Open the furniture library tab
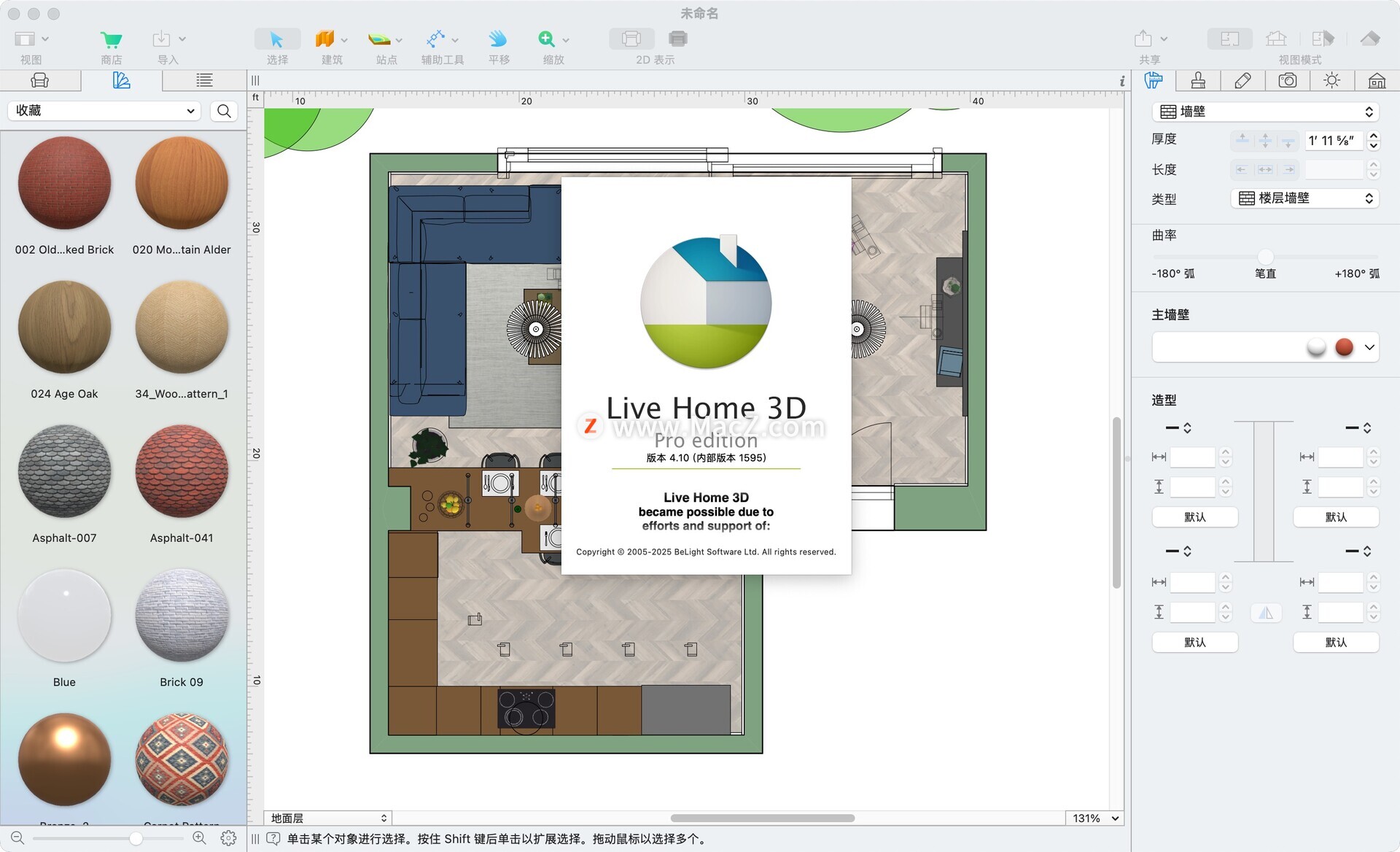This screenshot has width=1400, height=852. click(40, 81)
